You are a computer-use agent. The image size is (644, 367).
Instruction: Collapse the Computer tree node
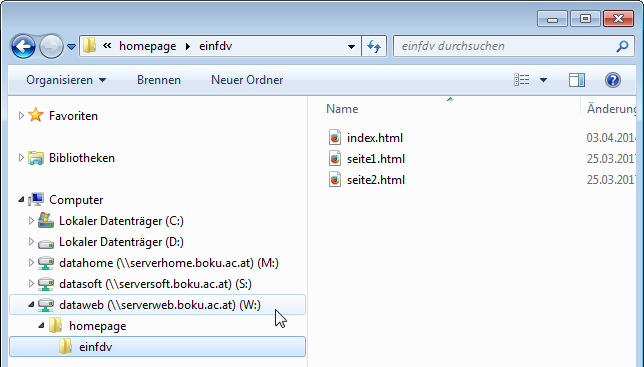21,200
